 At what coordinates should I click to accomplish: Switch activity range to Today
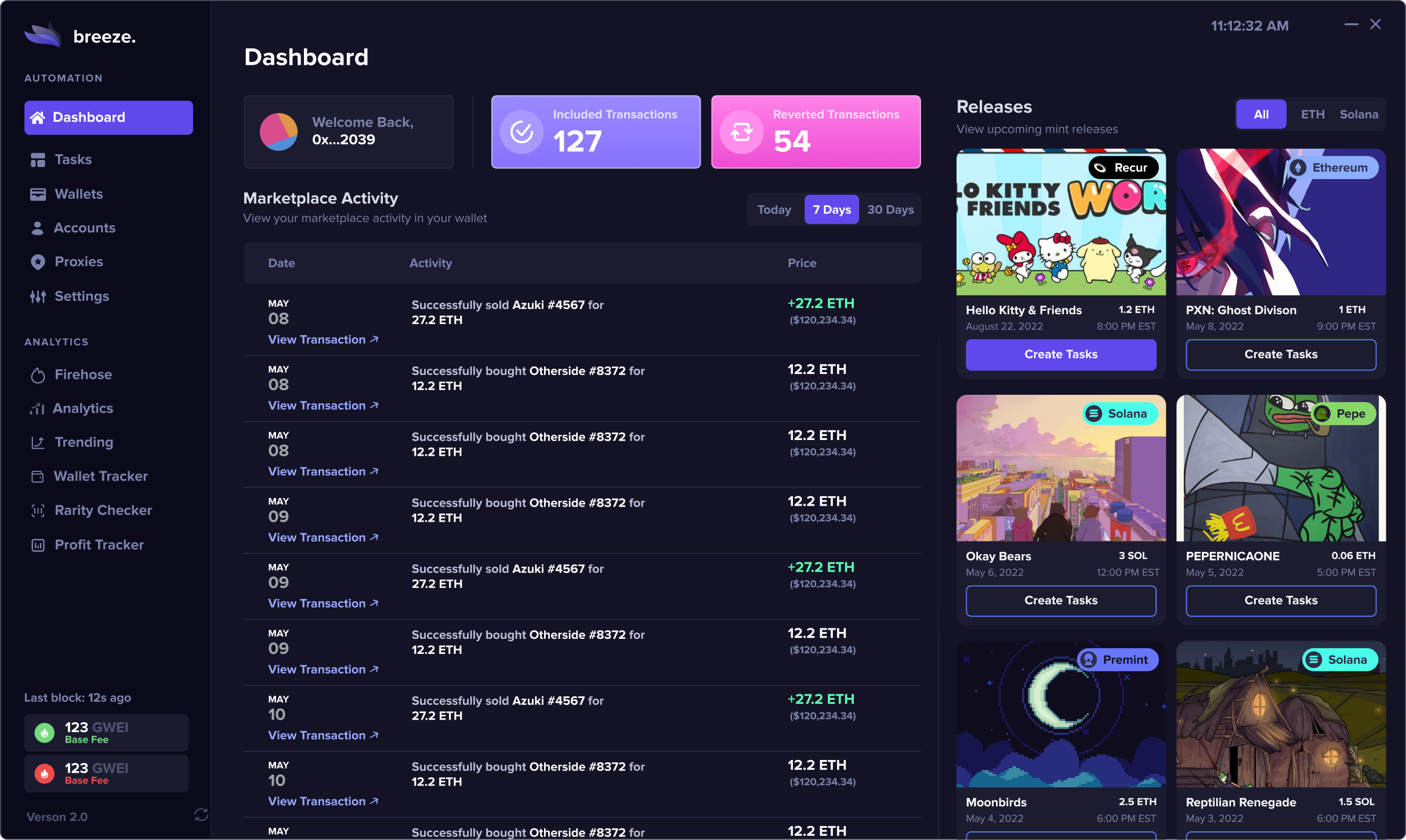[x=774, y=210]
